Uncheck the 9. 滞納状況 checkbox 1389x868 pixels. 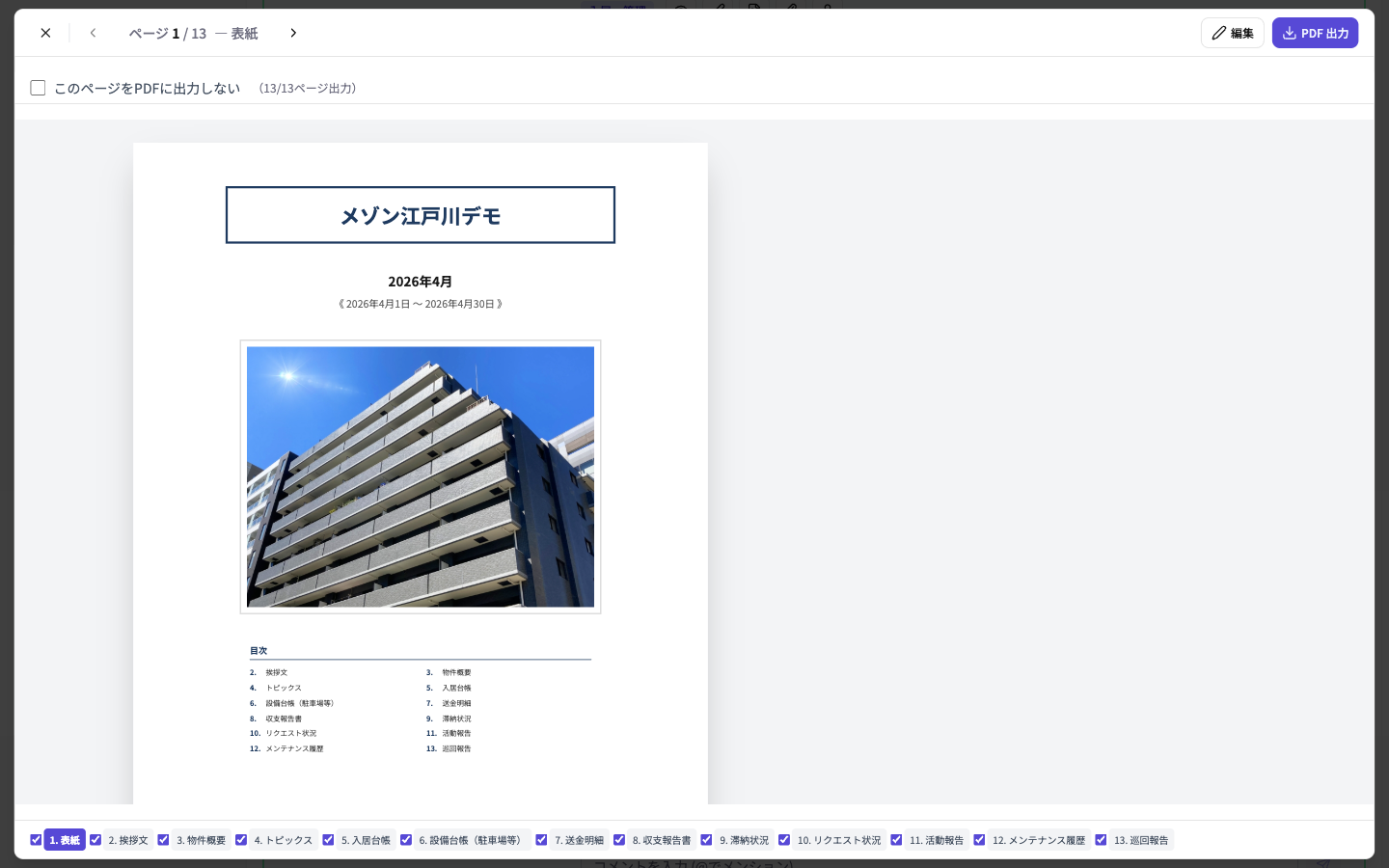point(706,840)
